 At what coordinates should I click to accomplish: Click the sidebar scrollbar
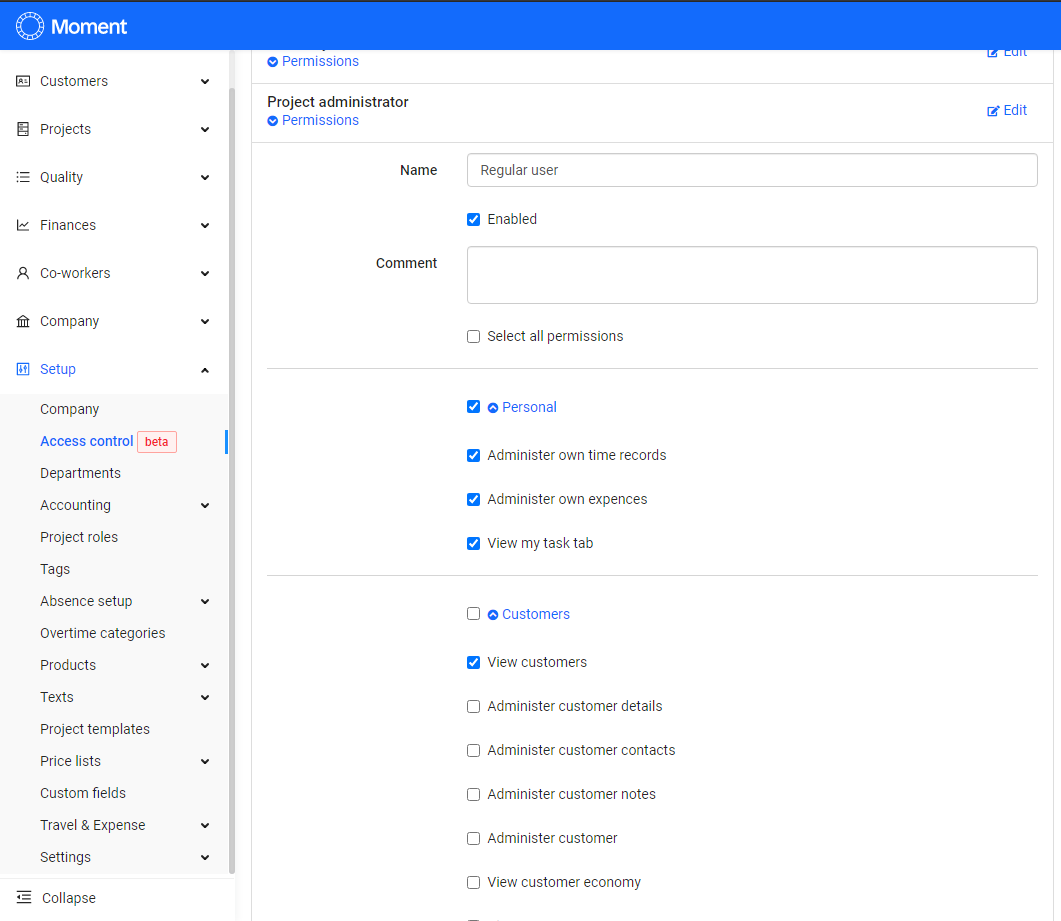(x=232, y=480)
